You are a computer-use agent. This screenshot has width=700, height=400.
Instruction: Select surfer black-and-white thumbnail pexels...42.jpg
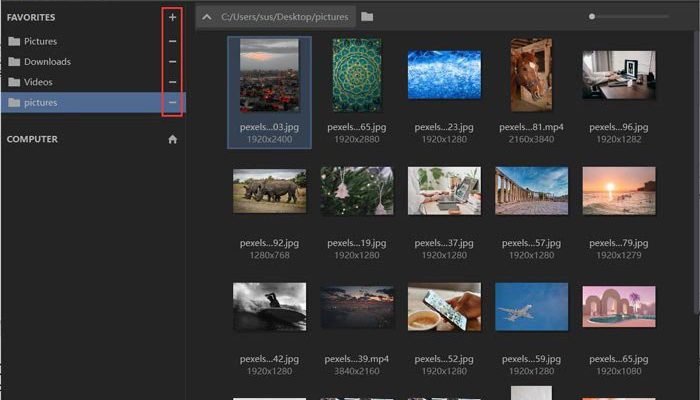[x=269, y=307]
